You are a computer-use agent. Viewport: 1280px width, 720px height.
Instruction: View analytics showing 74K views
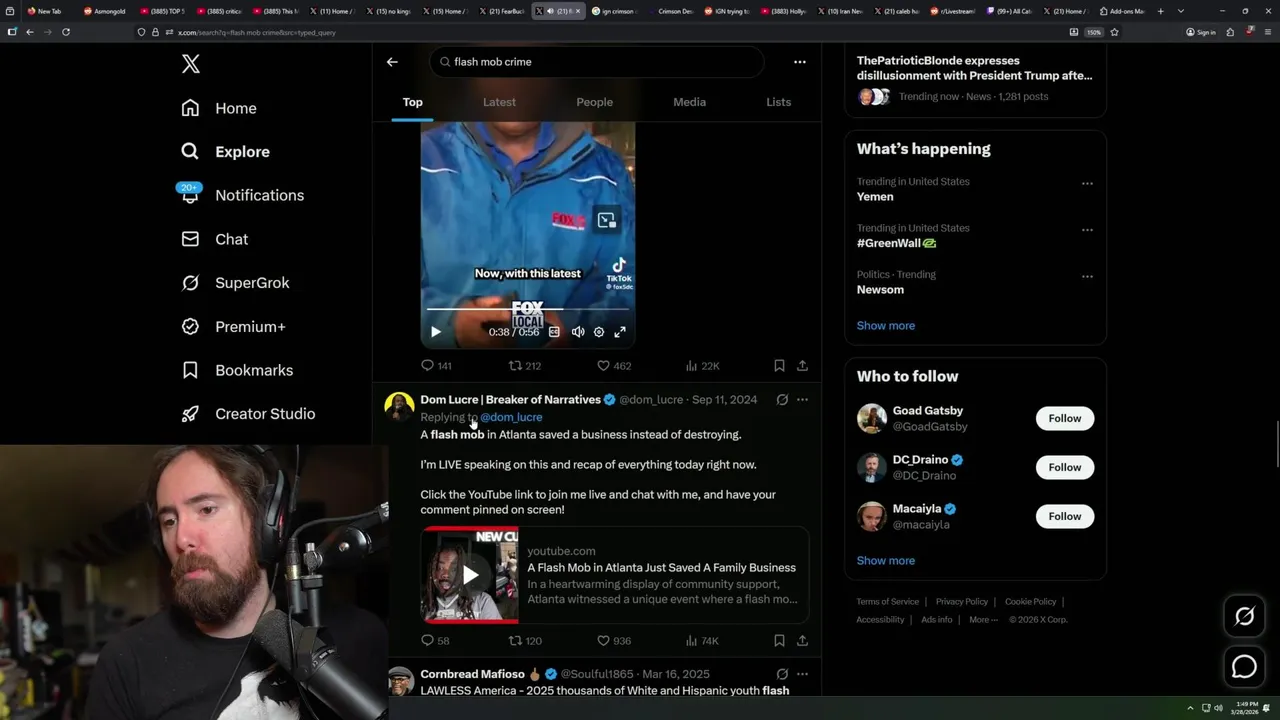pos(702,641)
